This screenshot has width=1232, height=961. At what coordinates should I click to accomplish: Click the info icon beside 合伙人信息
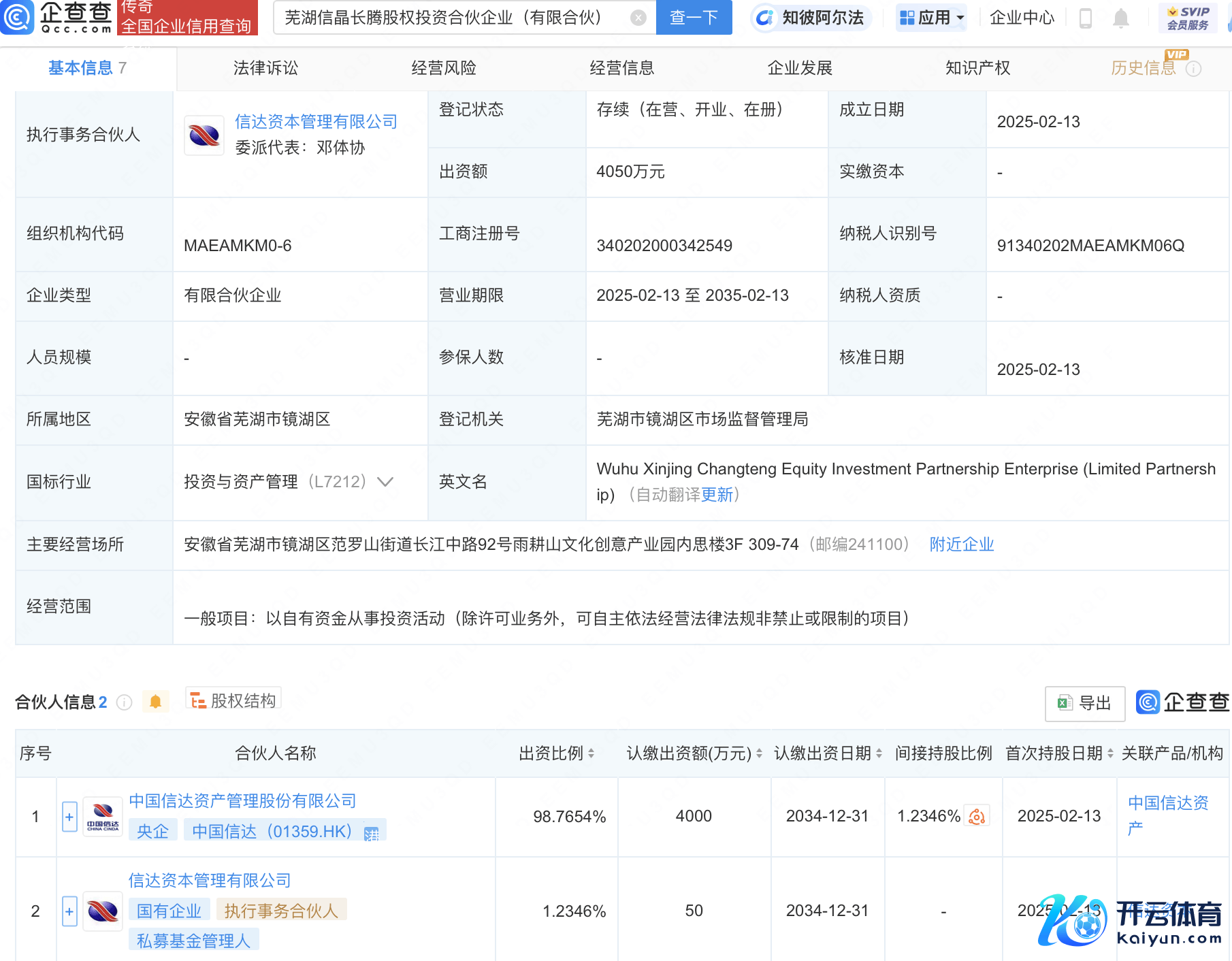coord(124,702)
